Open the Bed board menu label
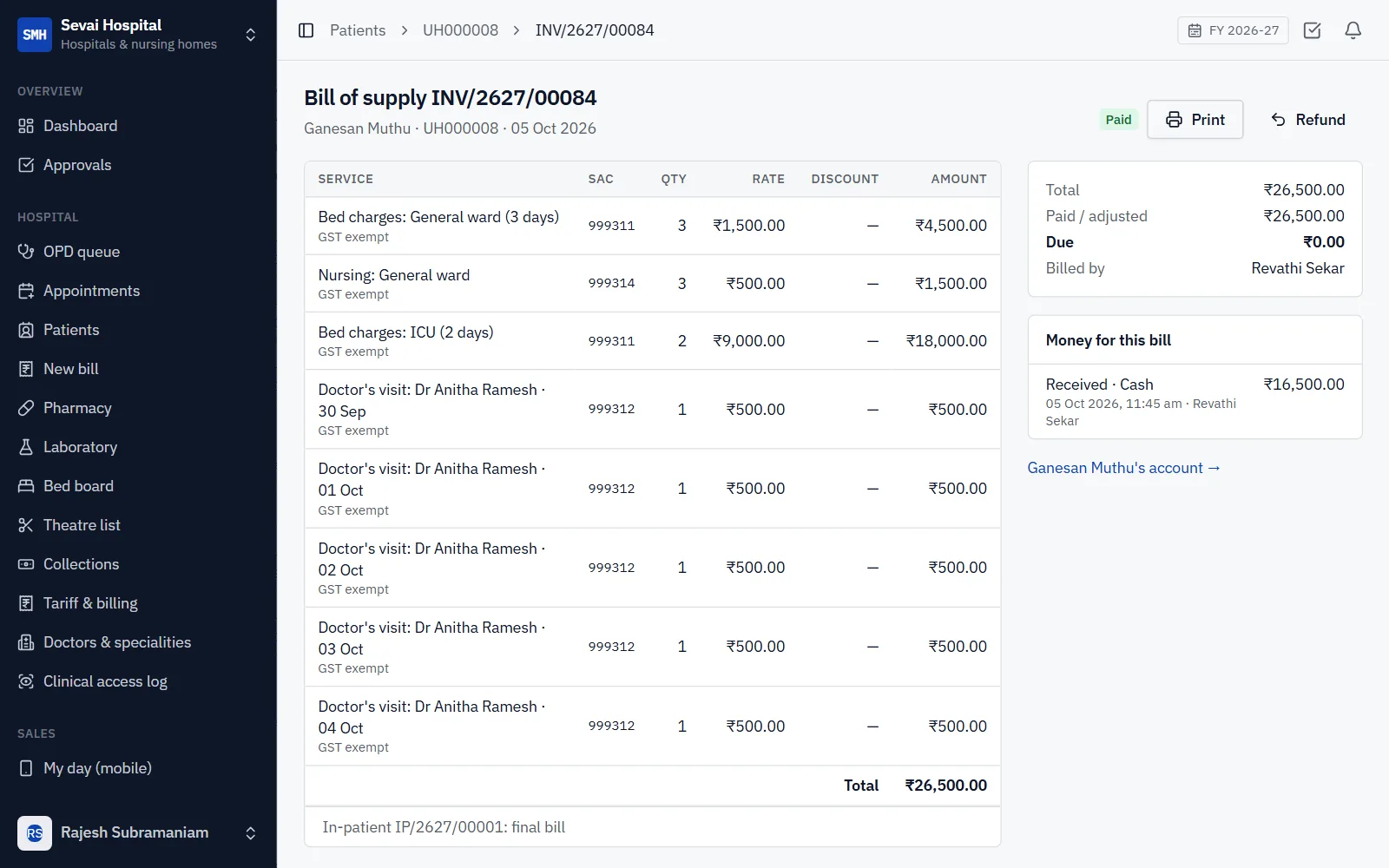 click(78, 486)
